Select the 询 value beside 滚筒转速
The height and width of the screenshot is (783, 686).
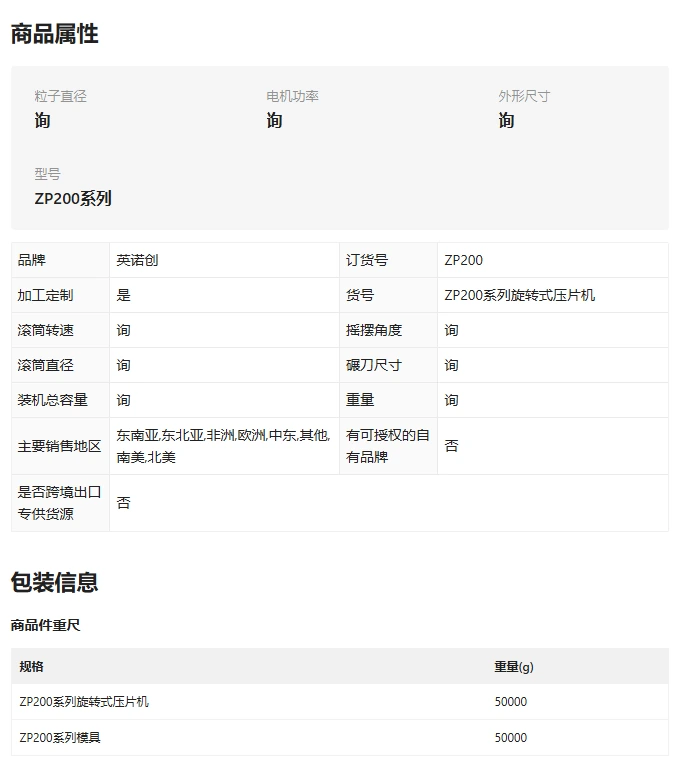click(123, 330)
